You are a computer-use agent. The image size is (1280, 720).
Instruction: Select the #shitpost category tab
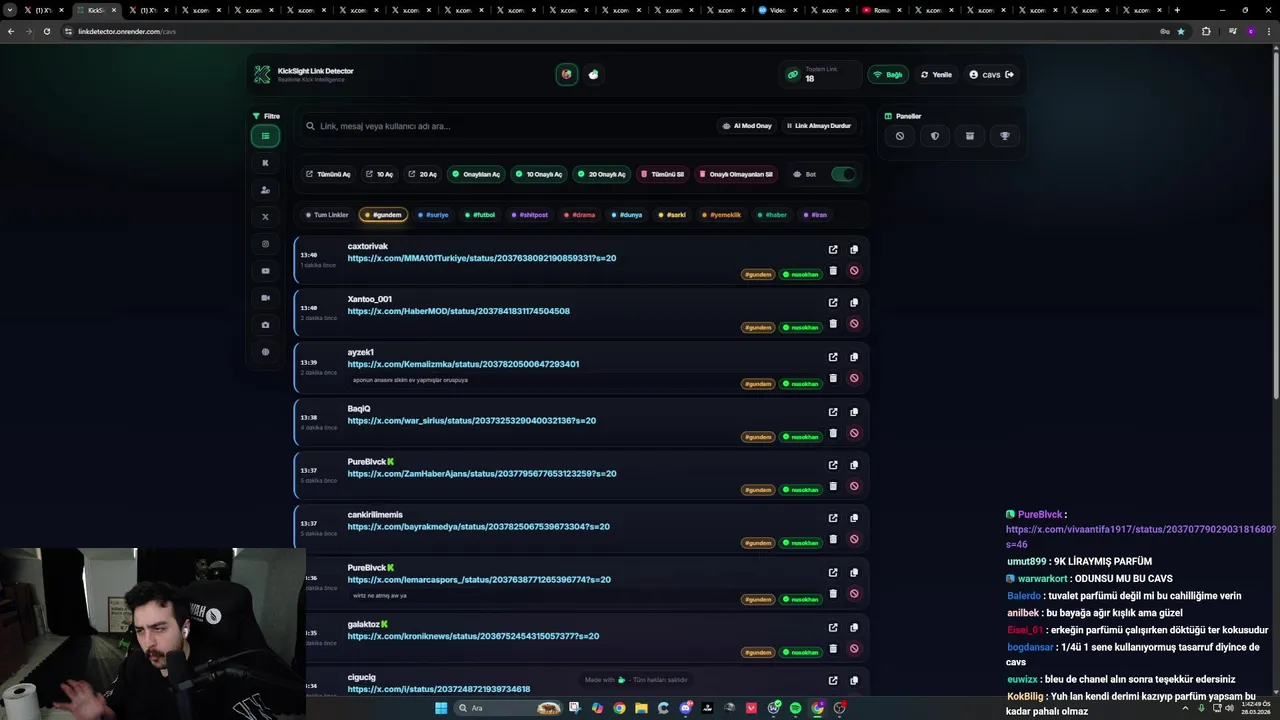tap(530, 215)
